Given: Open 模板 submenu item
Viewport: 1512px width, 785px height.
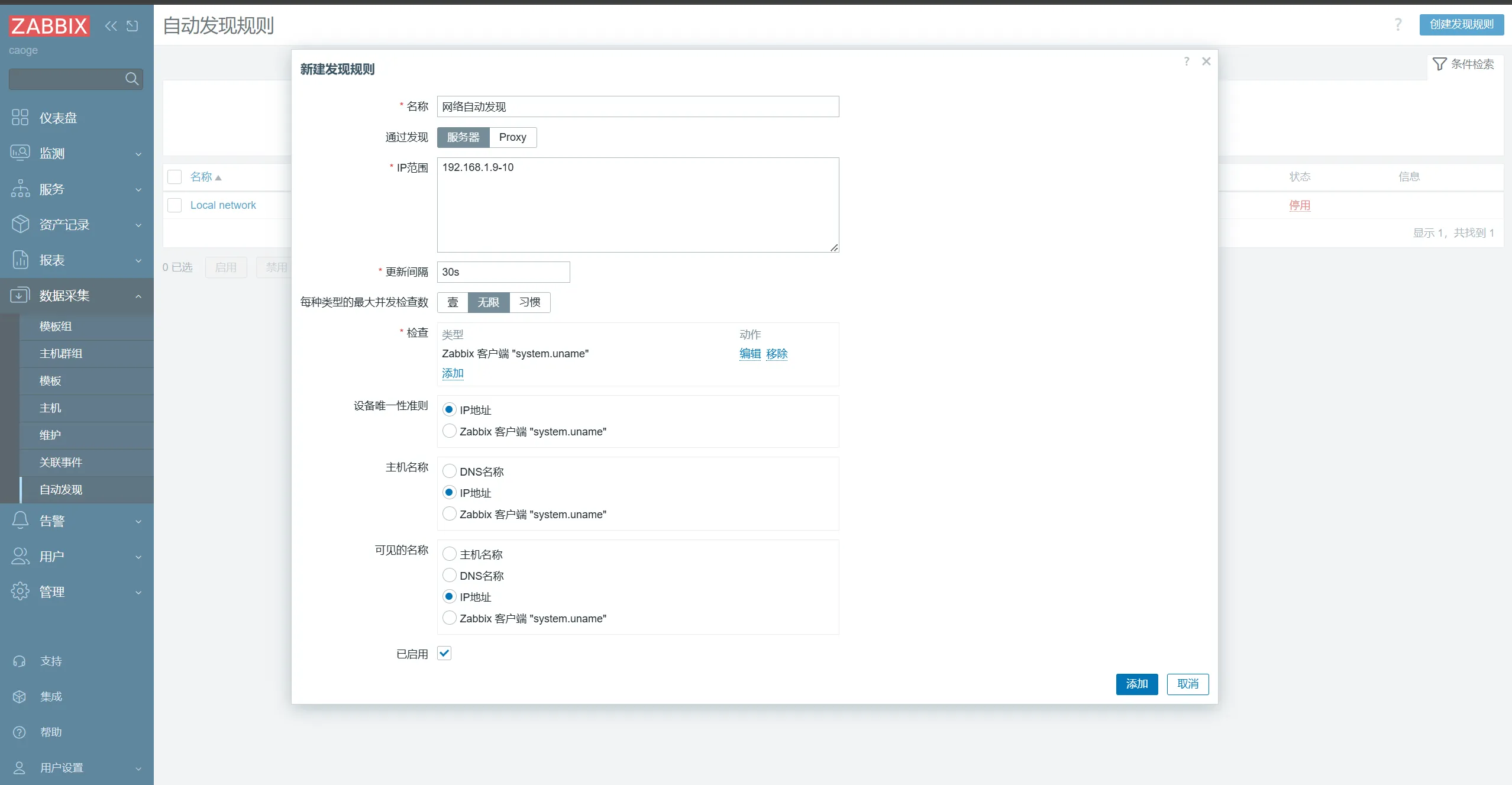Looking at the screenshot, I should (x=86, y=381).
